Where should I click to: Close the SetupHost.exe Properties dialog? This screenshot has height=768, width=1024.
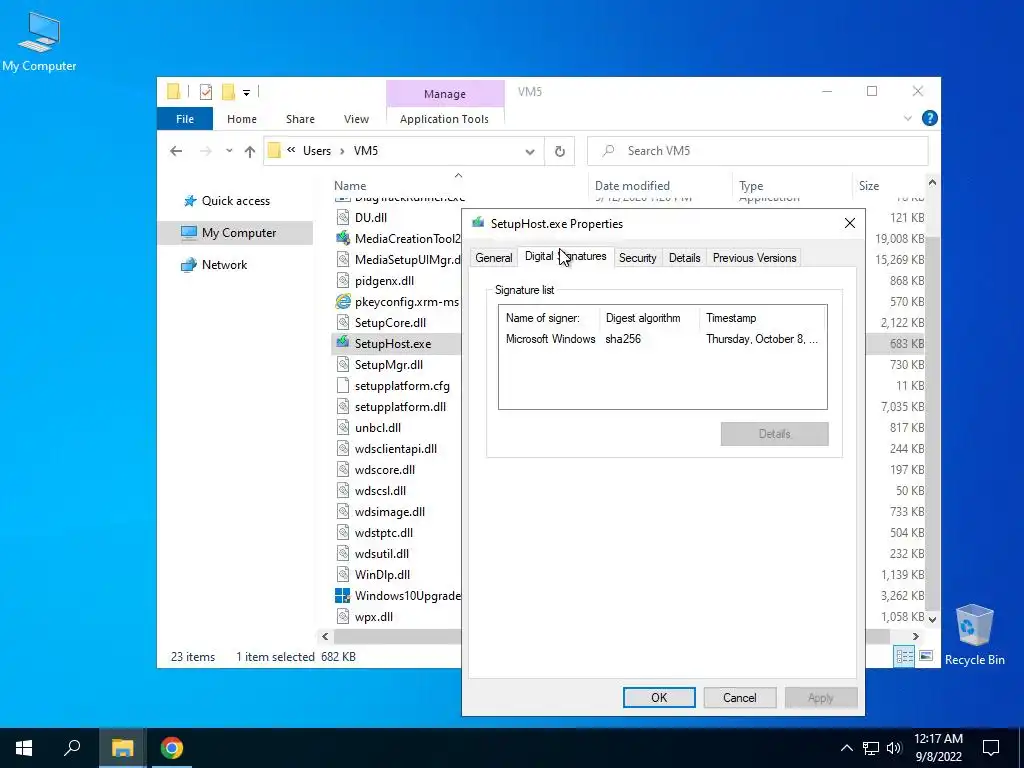click(x=850, y=223)
